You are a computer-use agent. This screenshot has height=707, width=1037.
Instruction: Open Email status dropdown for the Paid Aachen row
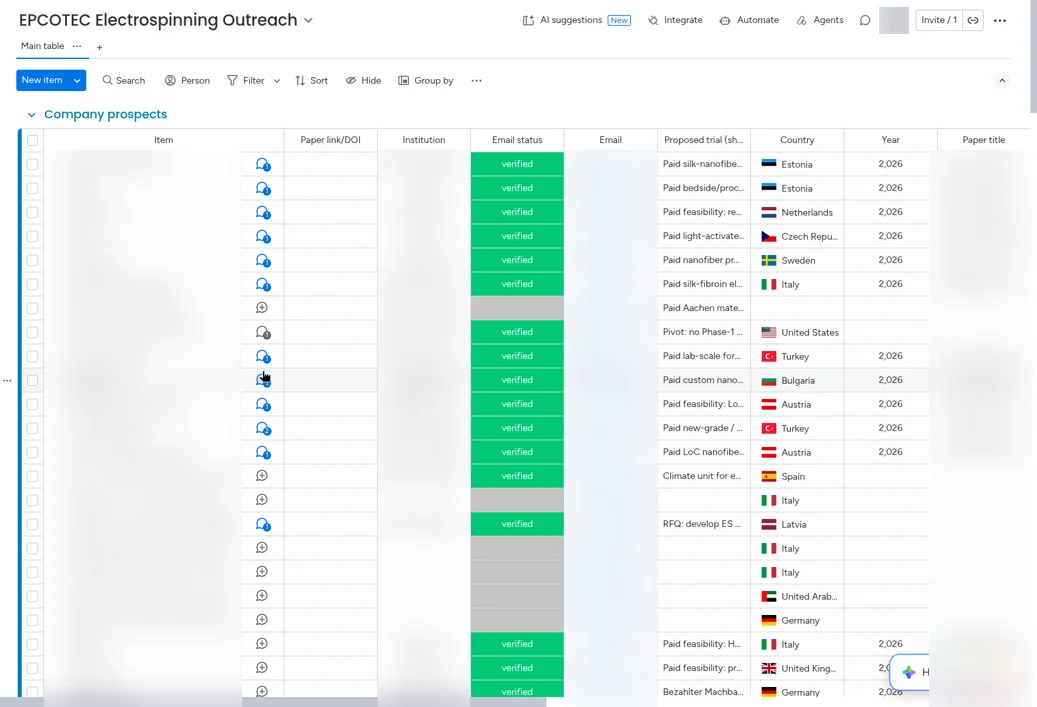(x=517, y=308)
